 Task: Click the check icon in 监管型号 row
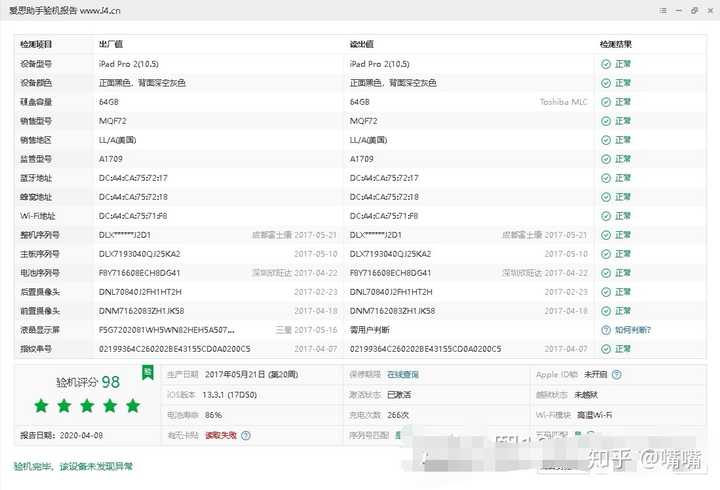606,159
